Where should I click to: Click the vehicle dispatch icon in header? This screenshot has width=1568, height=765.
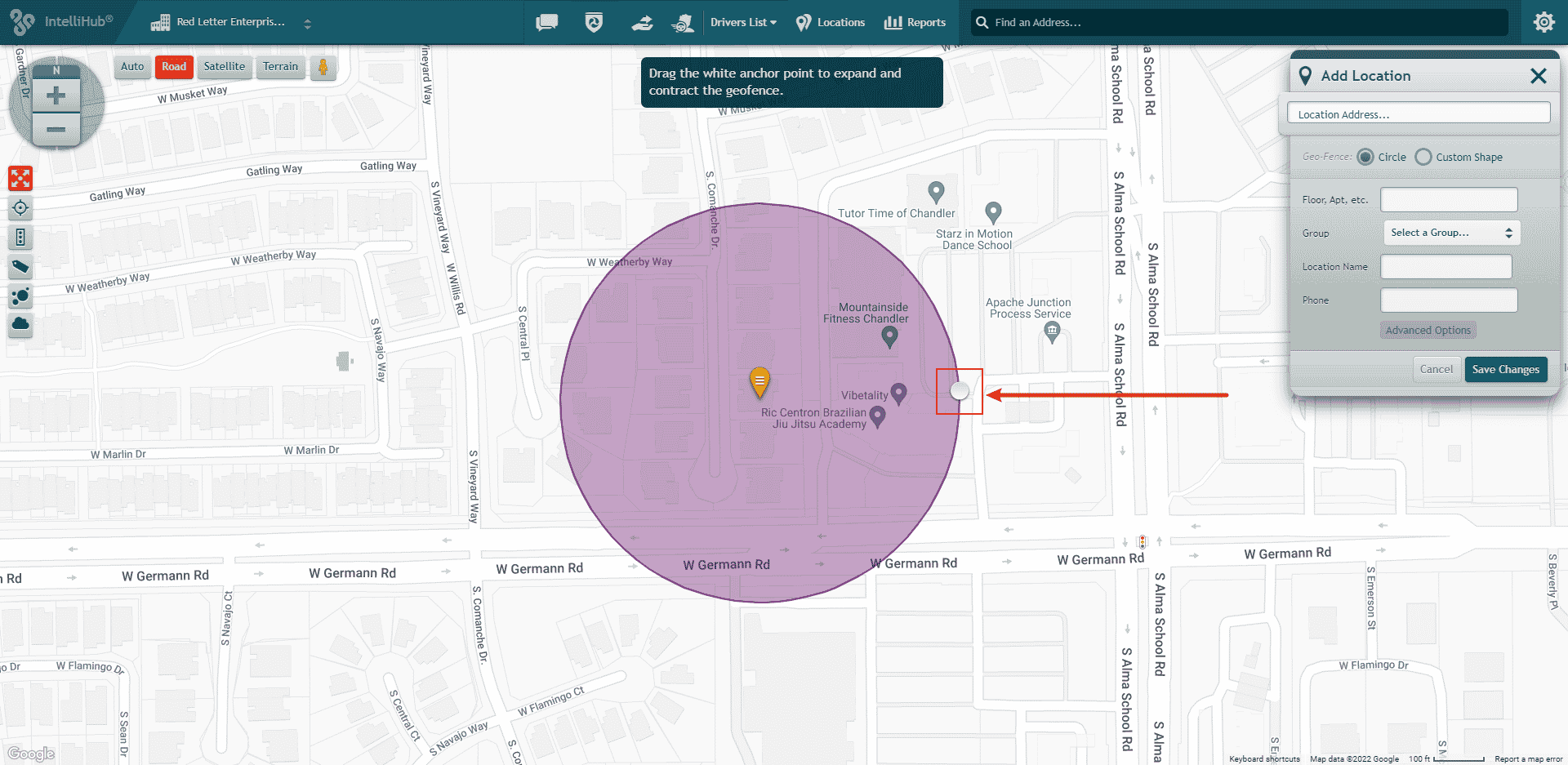642,22
